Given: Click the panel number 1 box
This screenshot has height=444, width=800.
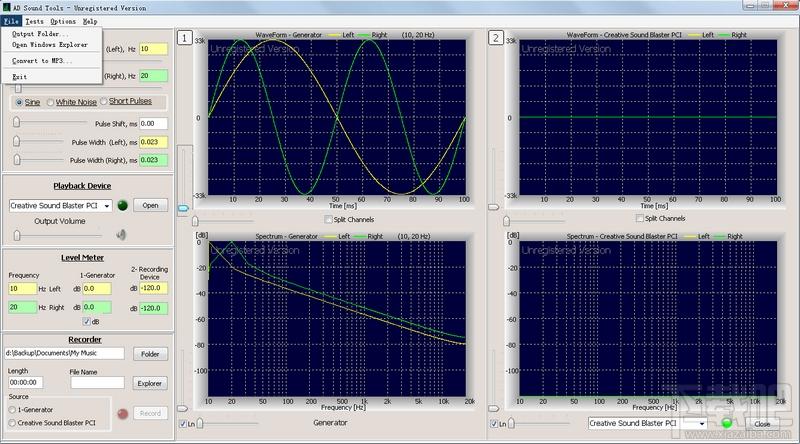Looking at the screenshot, I should [x=185, y=38].
